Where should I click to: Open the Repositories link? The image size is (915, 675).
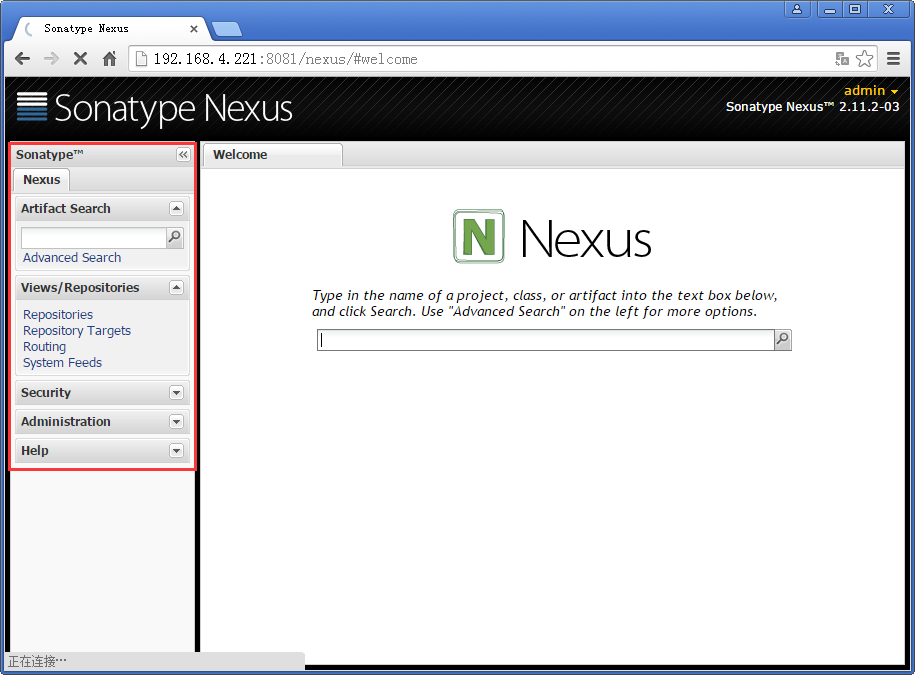click(58, 314)
